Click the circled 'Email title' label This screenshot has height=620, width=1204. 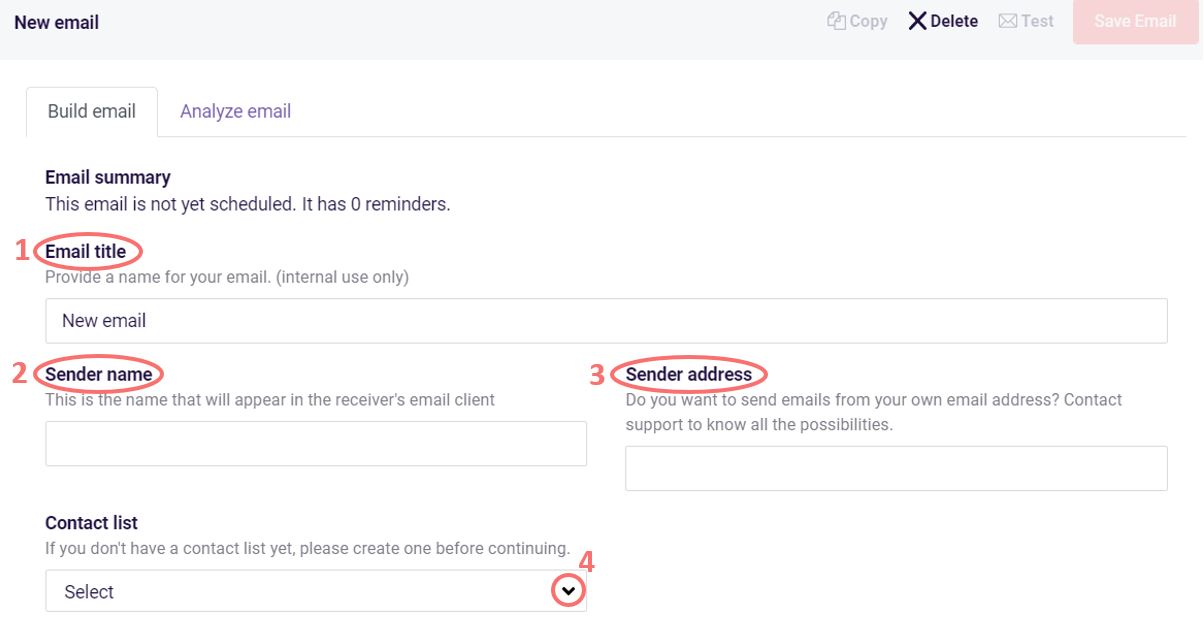pyautogui.click(x=85, y=252)
